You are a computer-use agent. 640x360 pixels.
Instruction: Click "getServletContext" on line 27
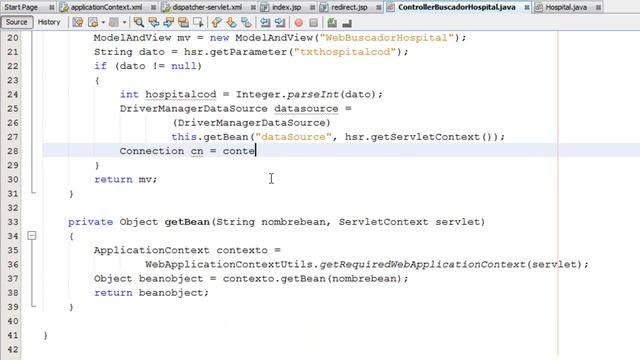click(x=425, y=137)
